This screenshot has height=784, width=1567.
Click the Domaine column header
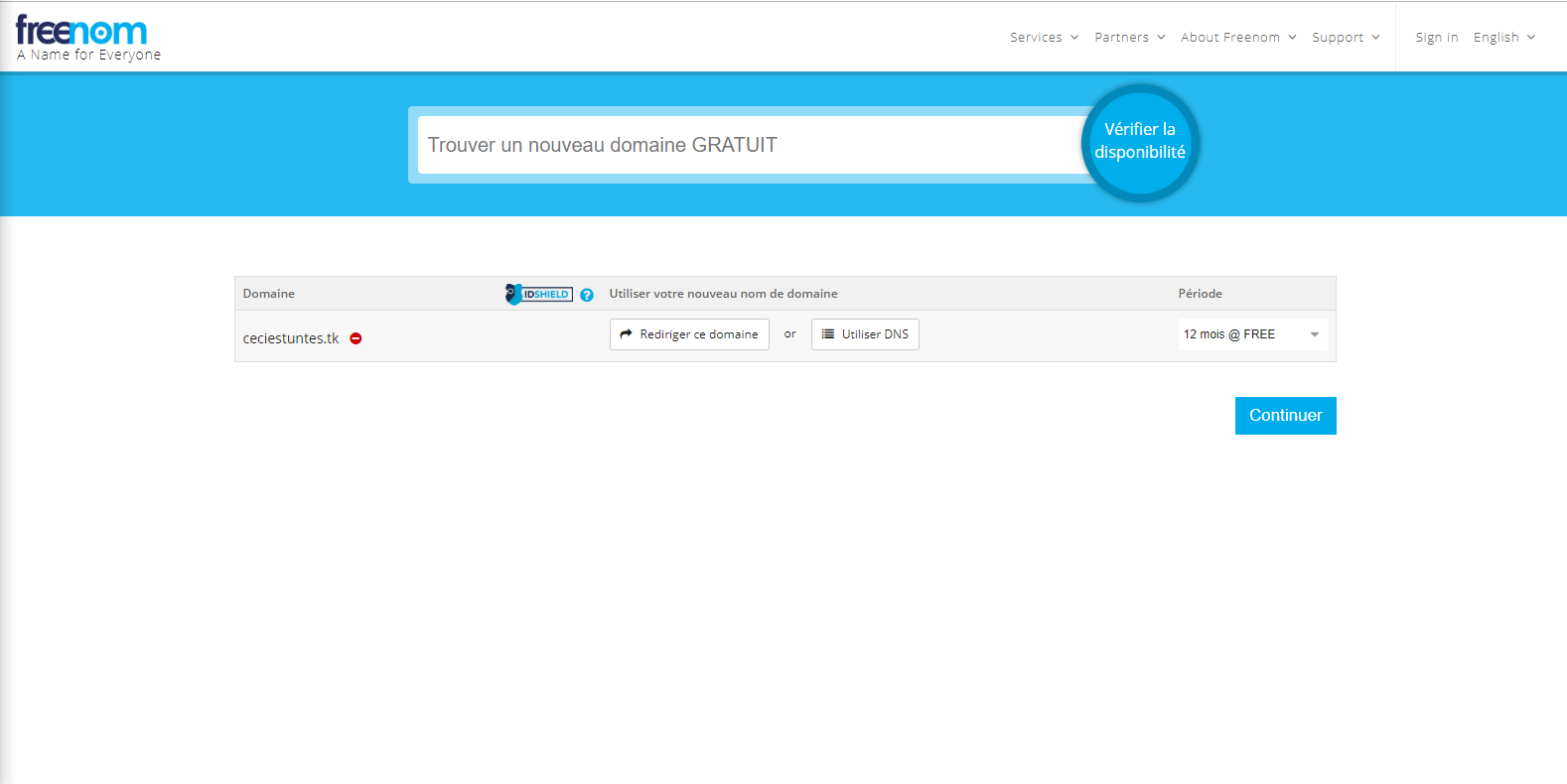coord(269,294)
